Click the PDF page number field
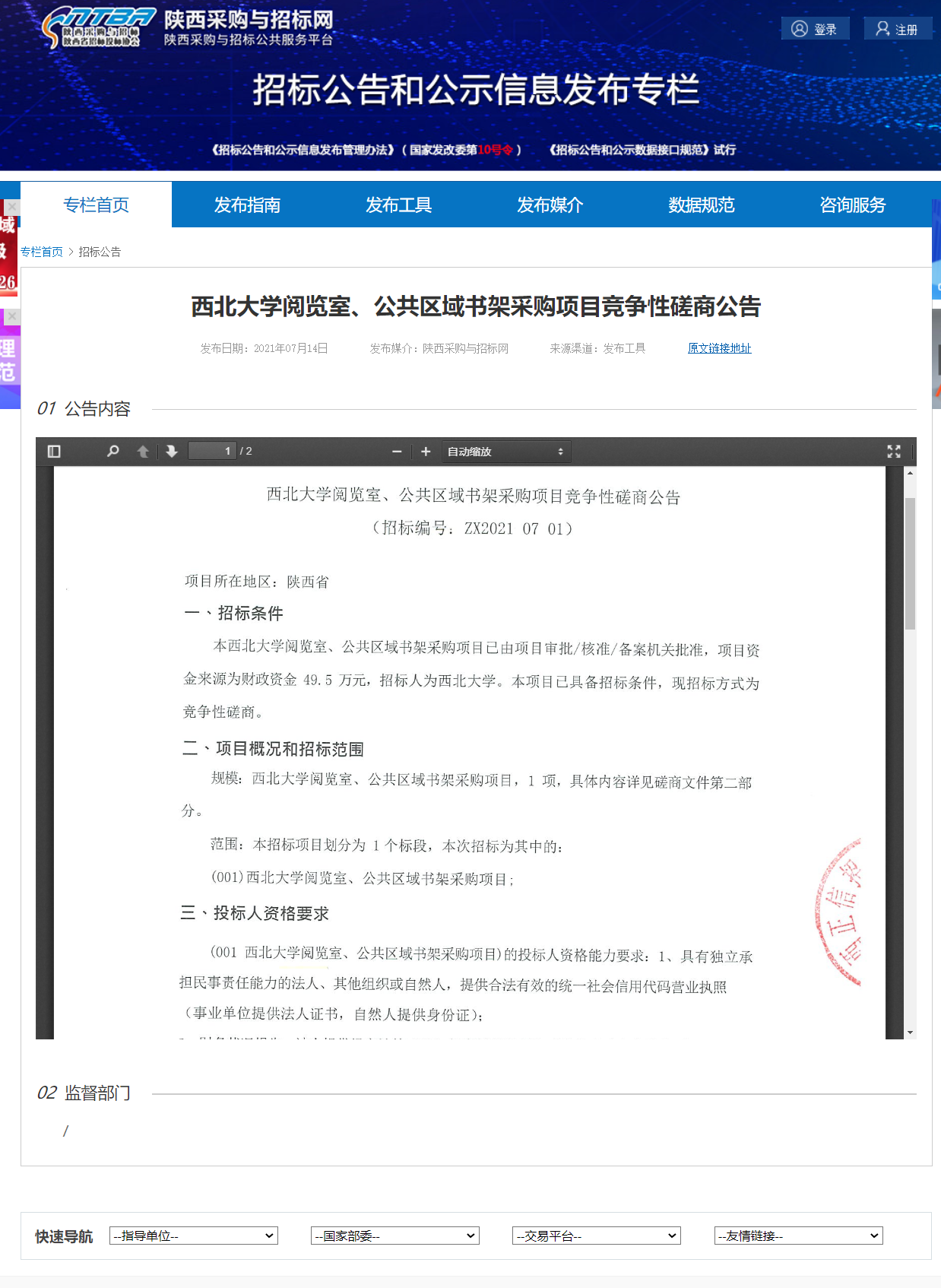The width and height of the screenshot is (941, 1288). point(212,452)
